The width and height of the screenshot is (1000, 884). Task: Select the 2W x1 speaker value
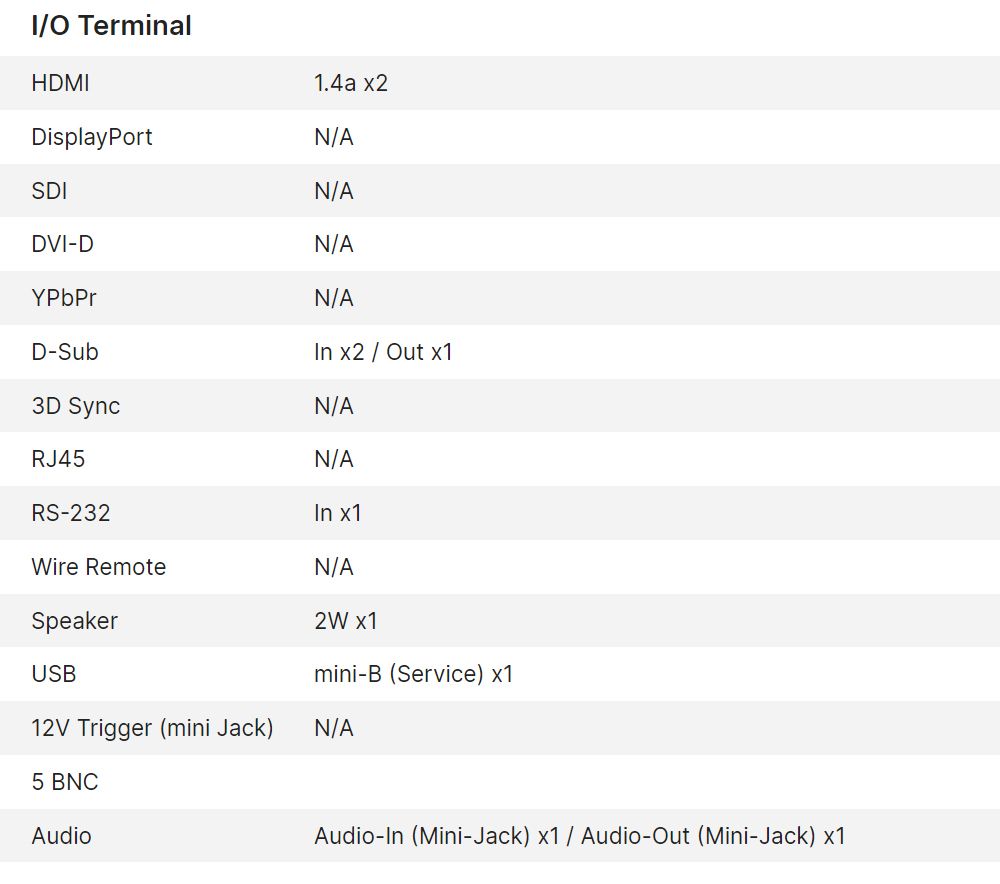[345, 621]
